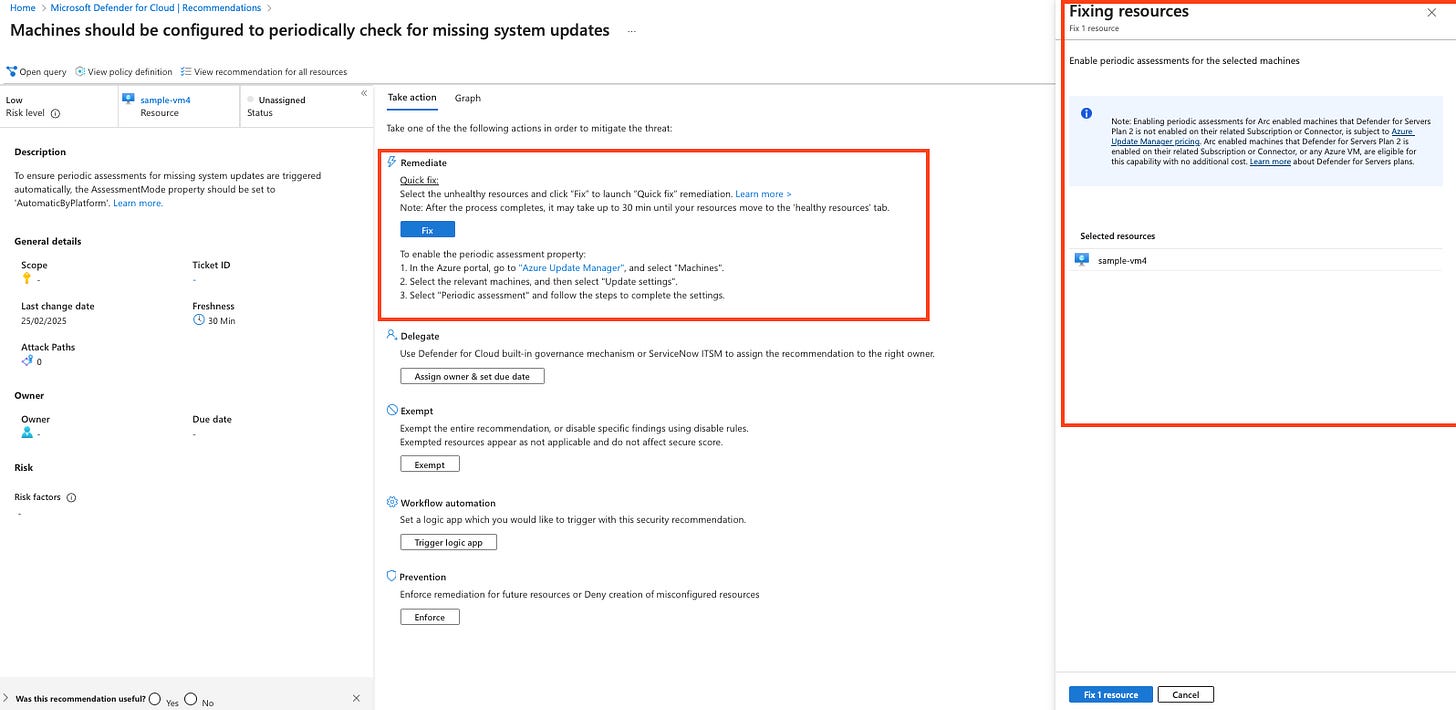This screenshot has width=1456, height=710.
Task: Click the Open query icon
Action: coord(10,71)
